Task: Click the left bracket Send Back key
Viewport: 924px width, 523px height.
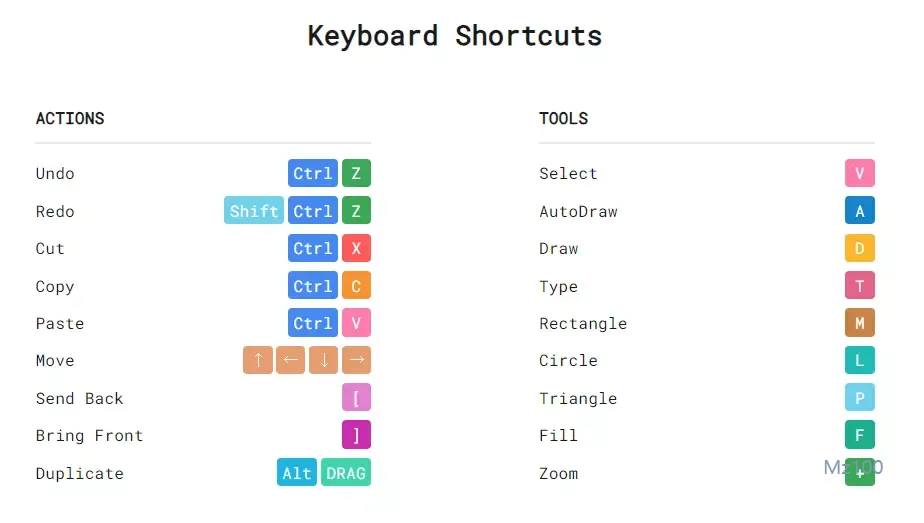Action: [x=356, y=398]
